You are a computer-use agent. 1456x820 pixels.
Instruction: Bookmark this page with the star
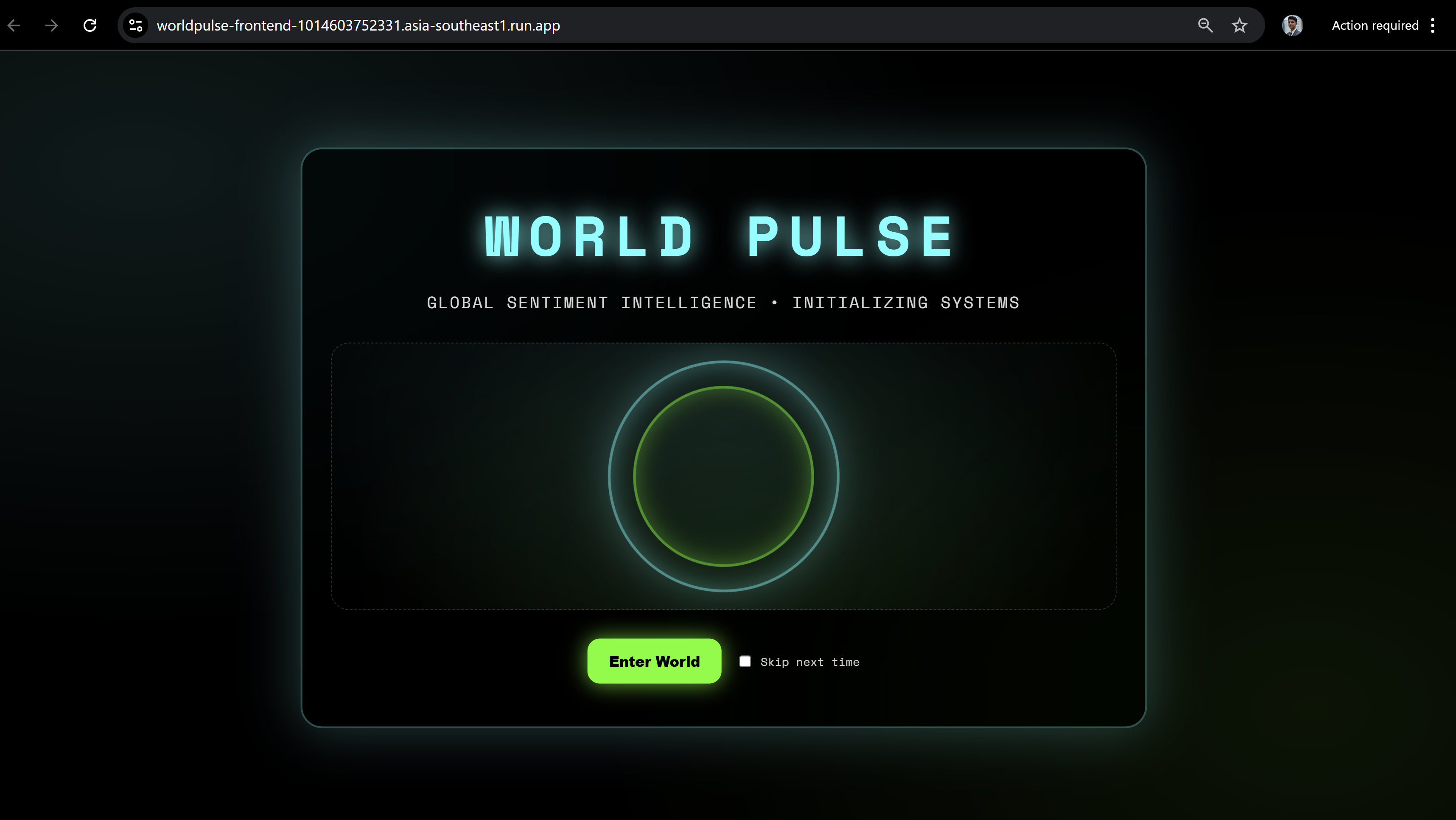tap(1240, 25)
